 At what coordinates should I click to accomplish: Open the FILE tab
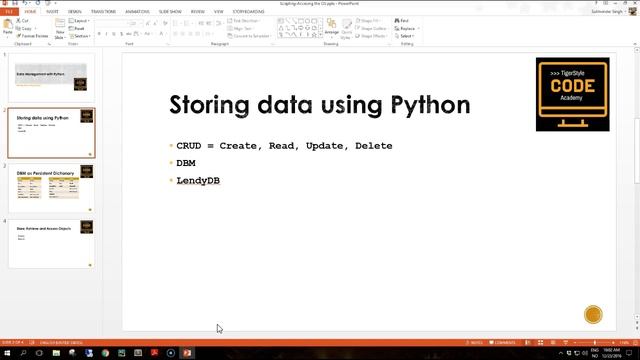pyautogui.click(x=9, y=11)
